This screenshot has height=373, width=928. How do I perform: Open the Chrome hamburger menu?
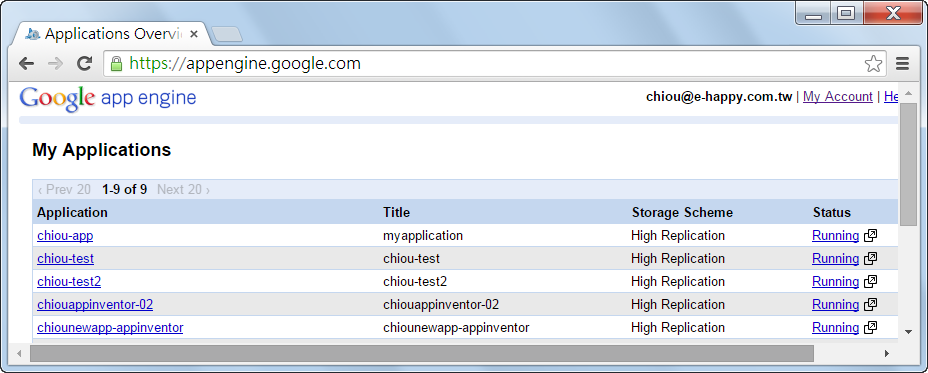pos(903,63)
